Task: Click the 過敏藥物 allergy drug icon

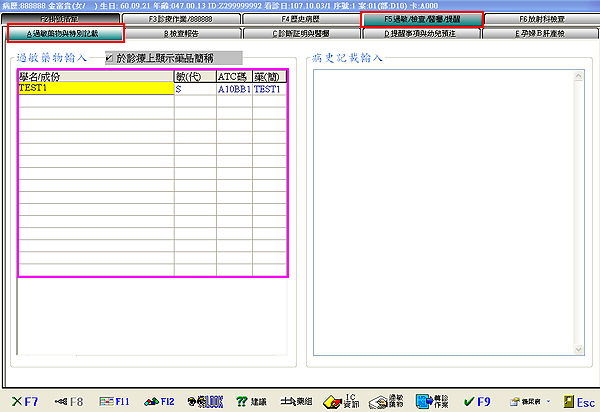Action: pos(386,401)
